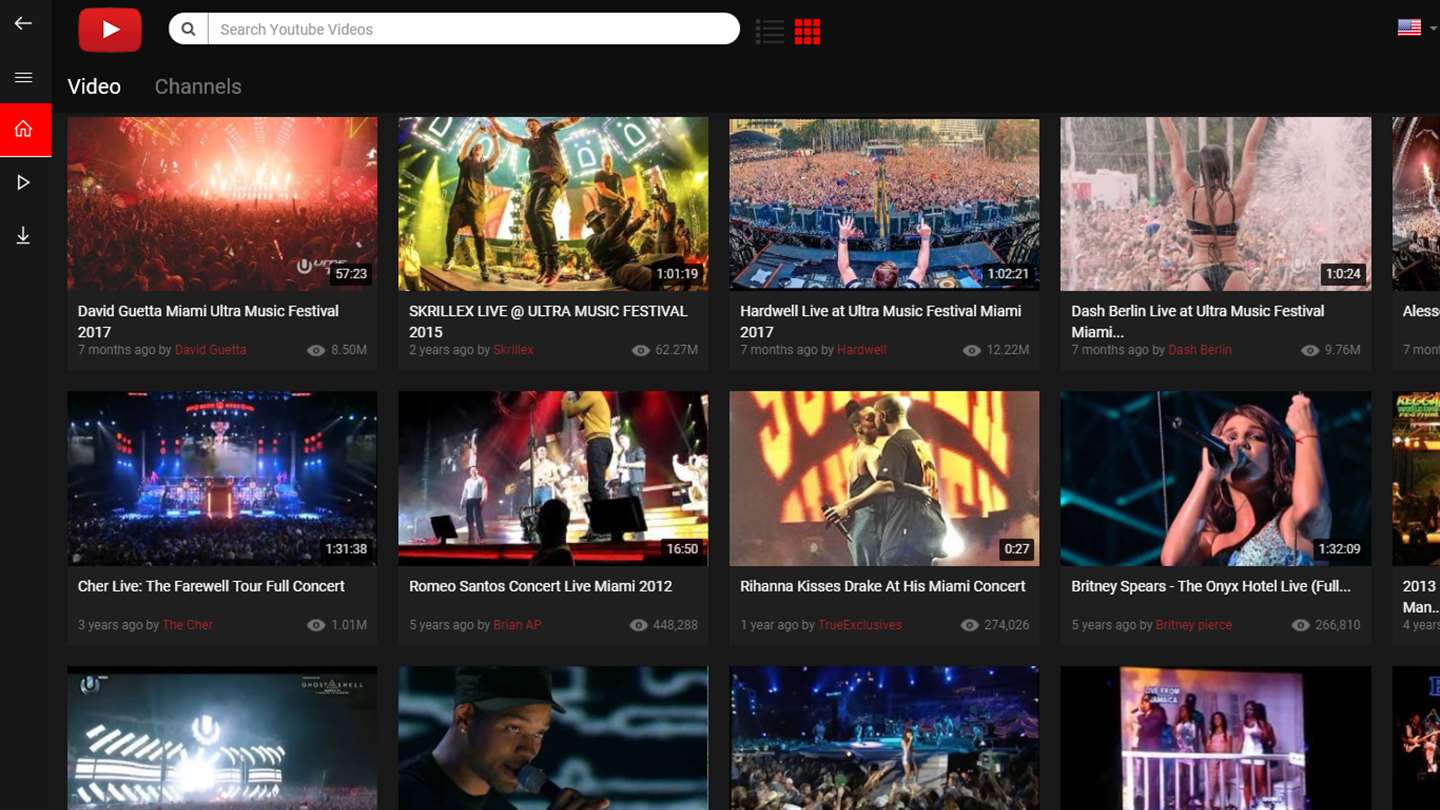Viewport: 1440px width, 810px height.
Task: Click the 0:27 duration badge
Action: tap(1016, 548)
